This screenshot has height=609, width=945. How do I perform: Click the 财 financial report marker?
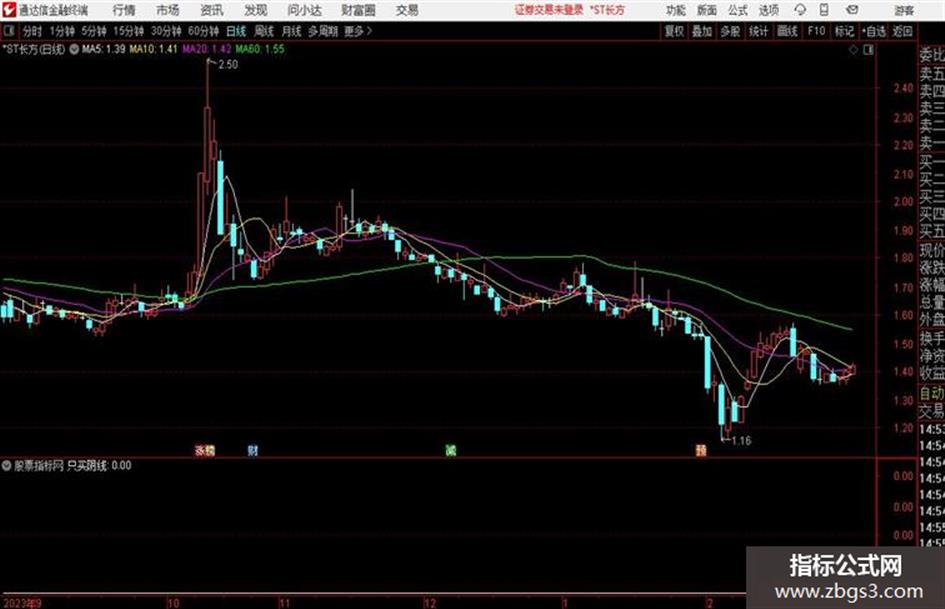pos(253,450)
